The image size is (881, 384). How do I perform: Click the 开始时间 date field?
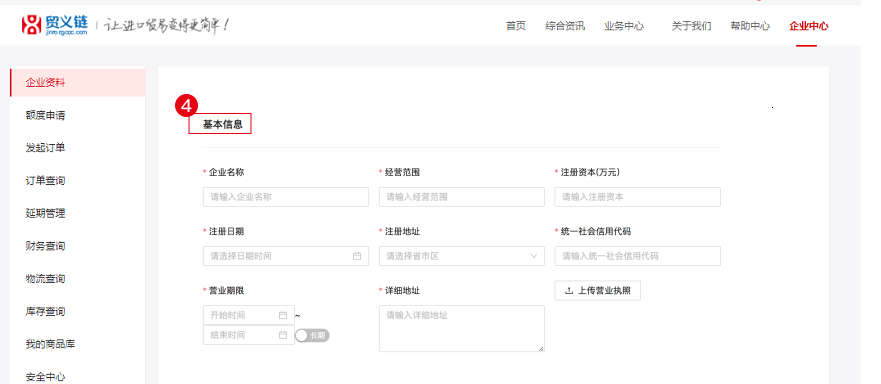coord(248,315)
